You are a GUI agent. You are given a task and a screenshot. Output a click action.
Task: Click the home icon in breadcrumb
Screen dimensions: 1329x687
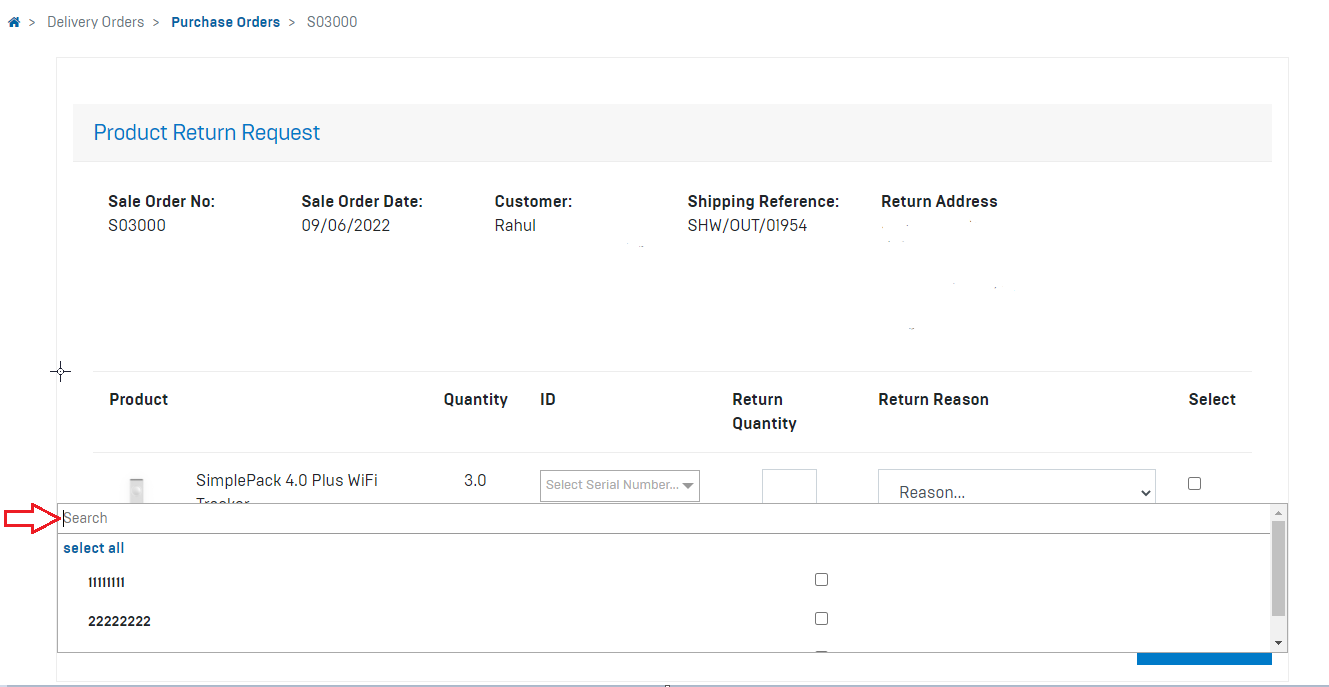14,22
